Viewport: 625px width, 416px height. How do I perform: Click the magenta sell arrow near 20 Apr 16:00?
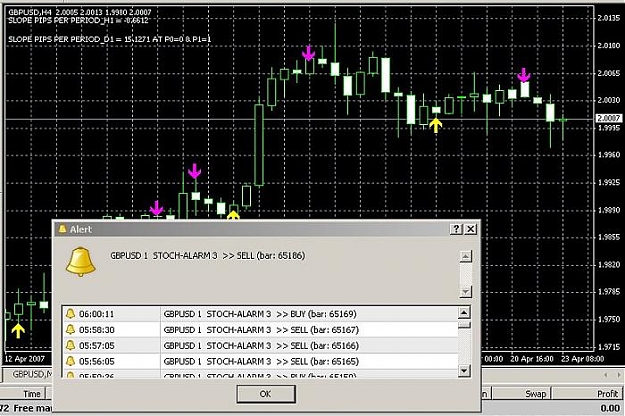point(523,75)
